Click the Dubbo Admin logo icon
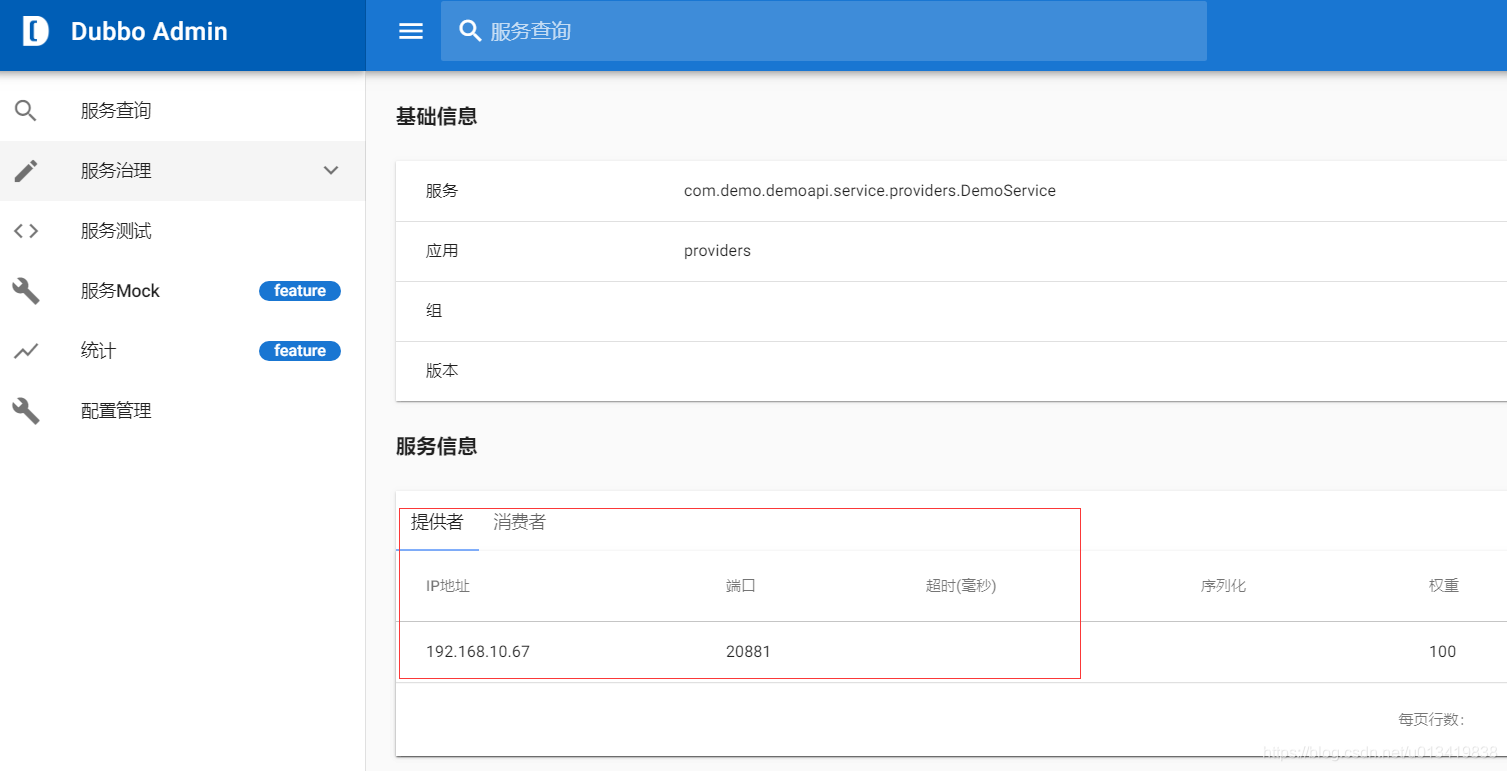This screenshot has height=771, width=1507. [x=35, y=31]
